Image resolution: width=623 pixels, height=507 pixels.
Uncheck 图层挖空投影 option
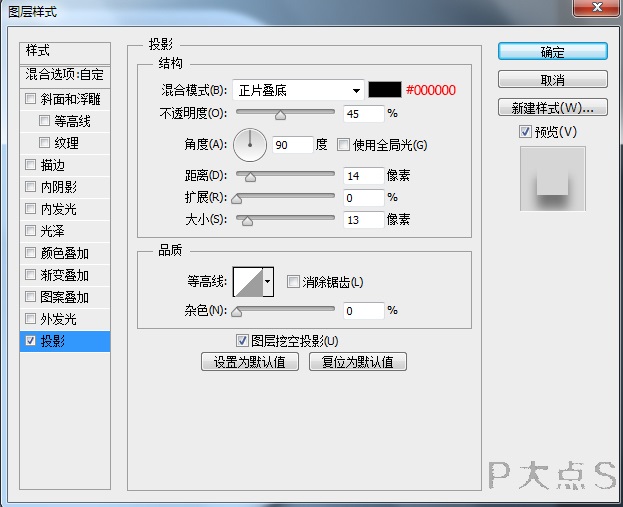(242, 341)
